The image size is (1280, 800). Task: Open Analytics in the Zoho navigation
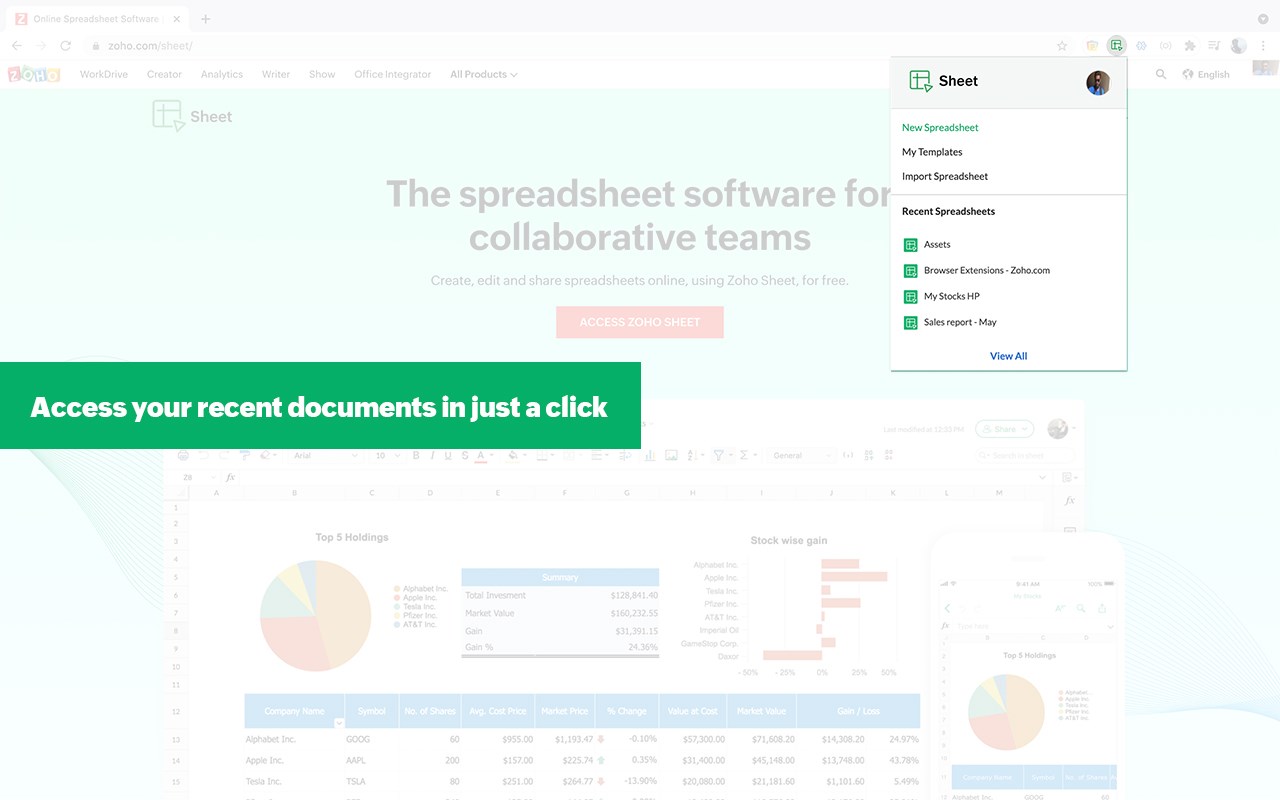coord(222,74)
